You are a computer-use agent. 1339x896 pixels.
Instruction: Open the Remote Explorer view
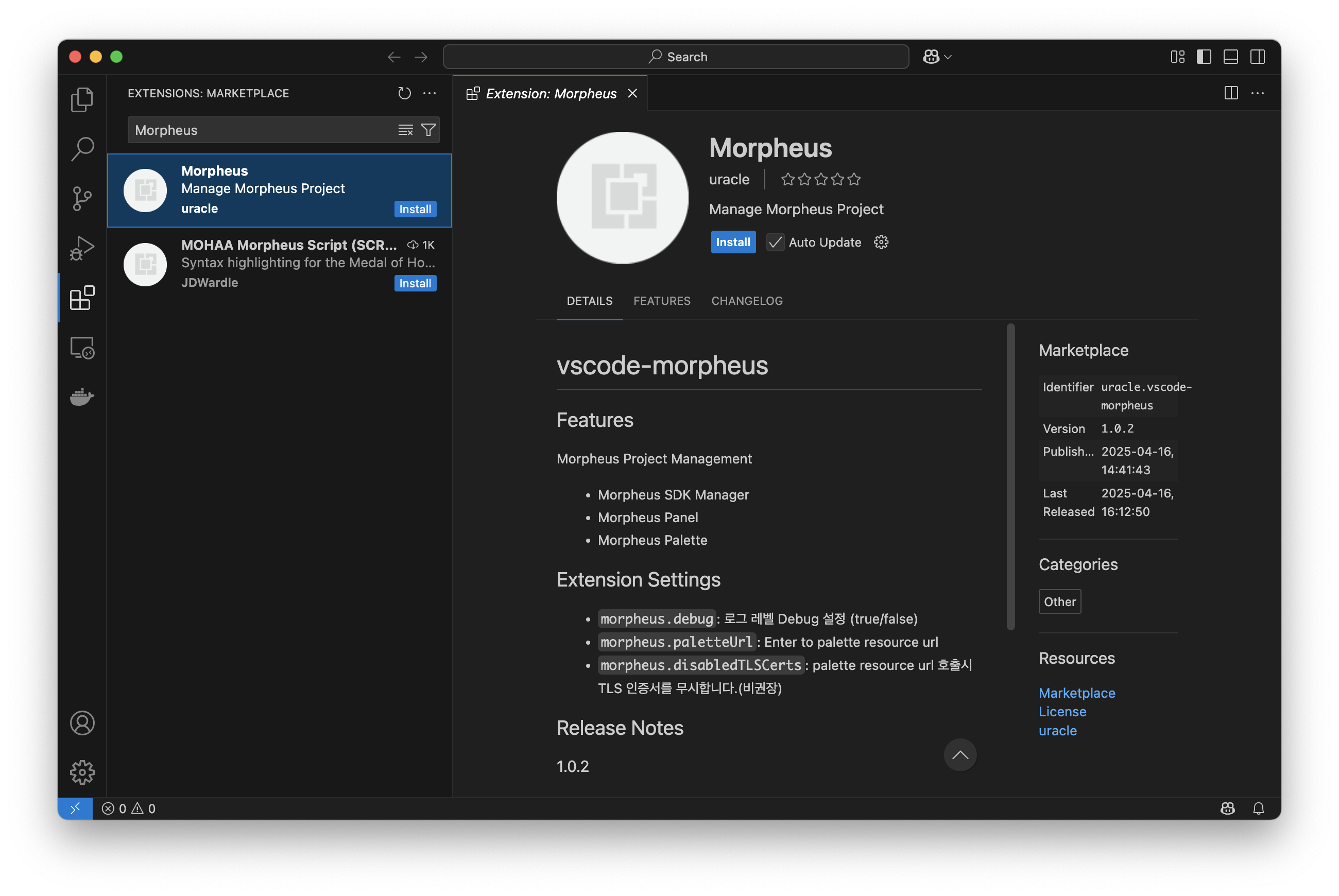82,348
